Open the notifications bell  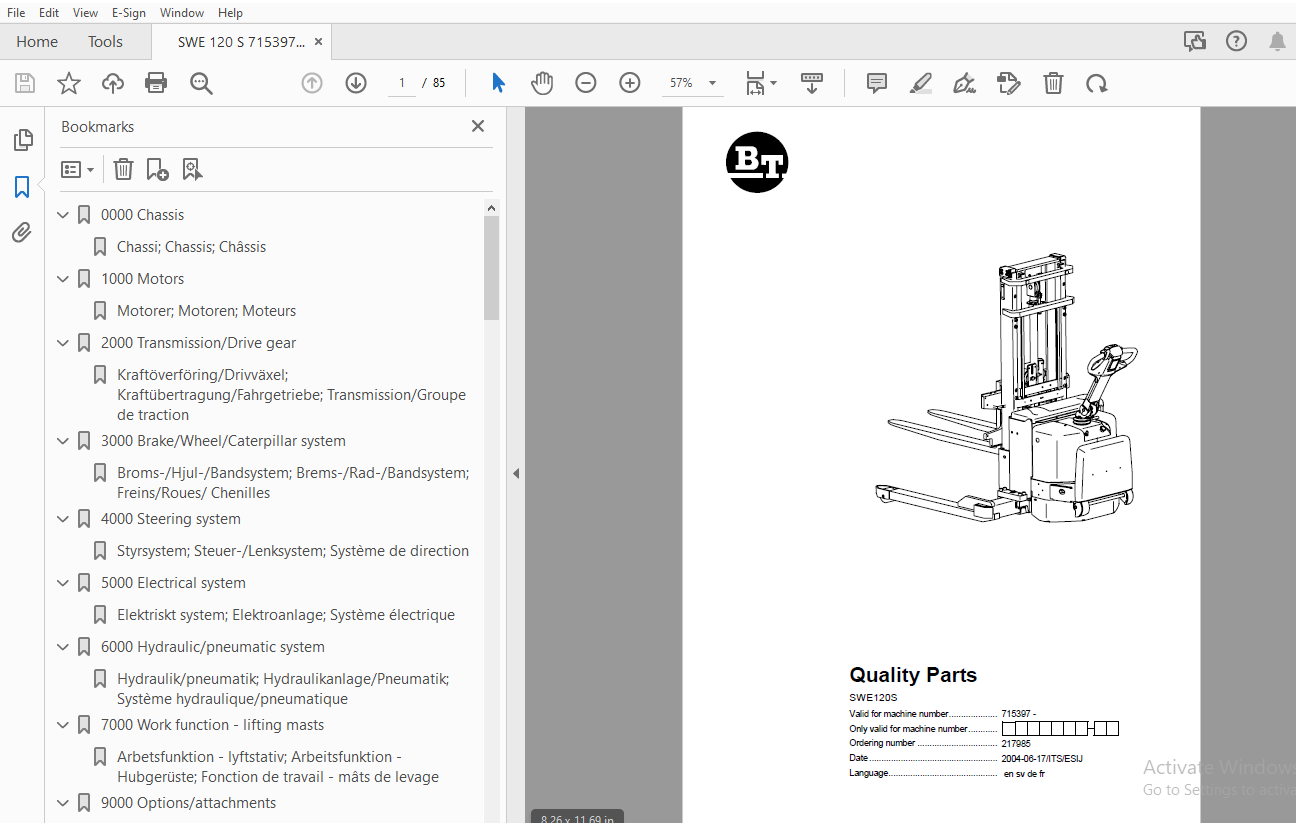[x=1277, y=41]
